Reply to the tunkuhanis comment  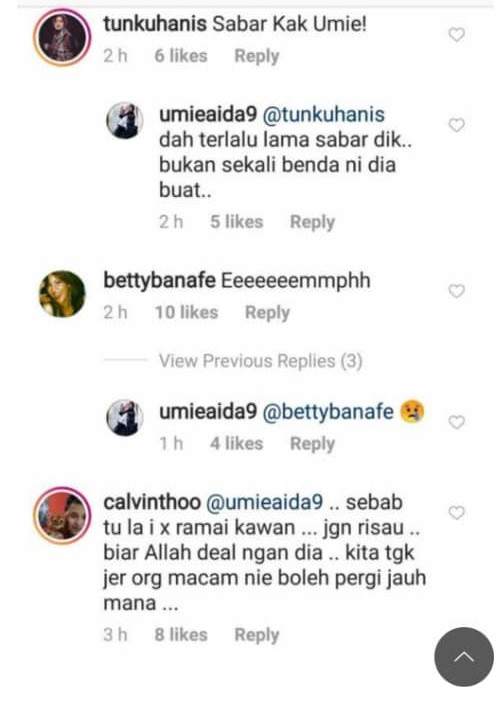(x=257, y=56)
